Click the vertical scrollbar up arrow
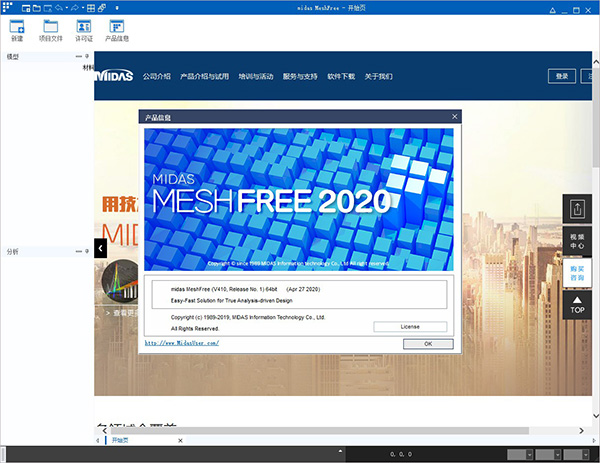This screenshot has height=463, width=600. click(596, 62)
